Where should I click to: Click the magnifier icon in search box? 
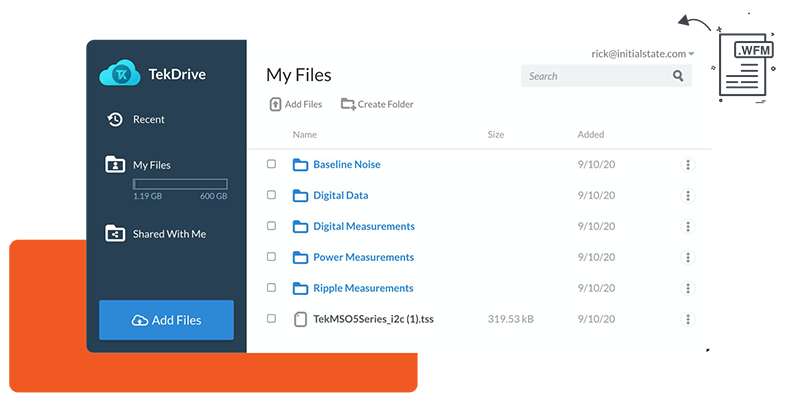coord(678,76)
